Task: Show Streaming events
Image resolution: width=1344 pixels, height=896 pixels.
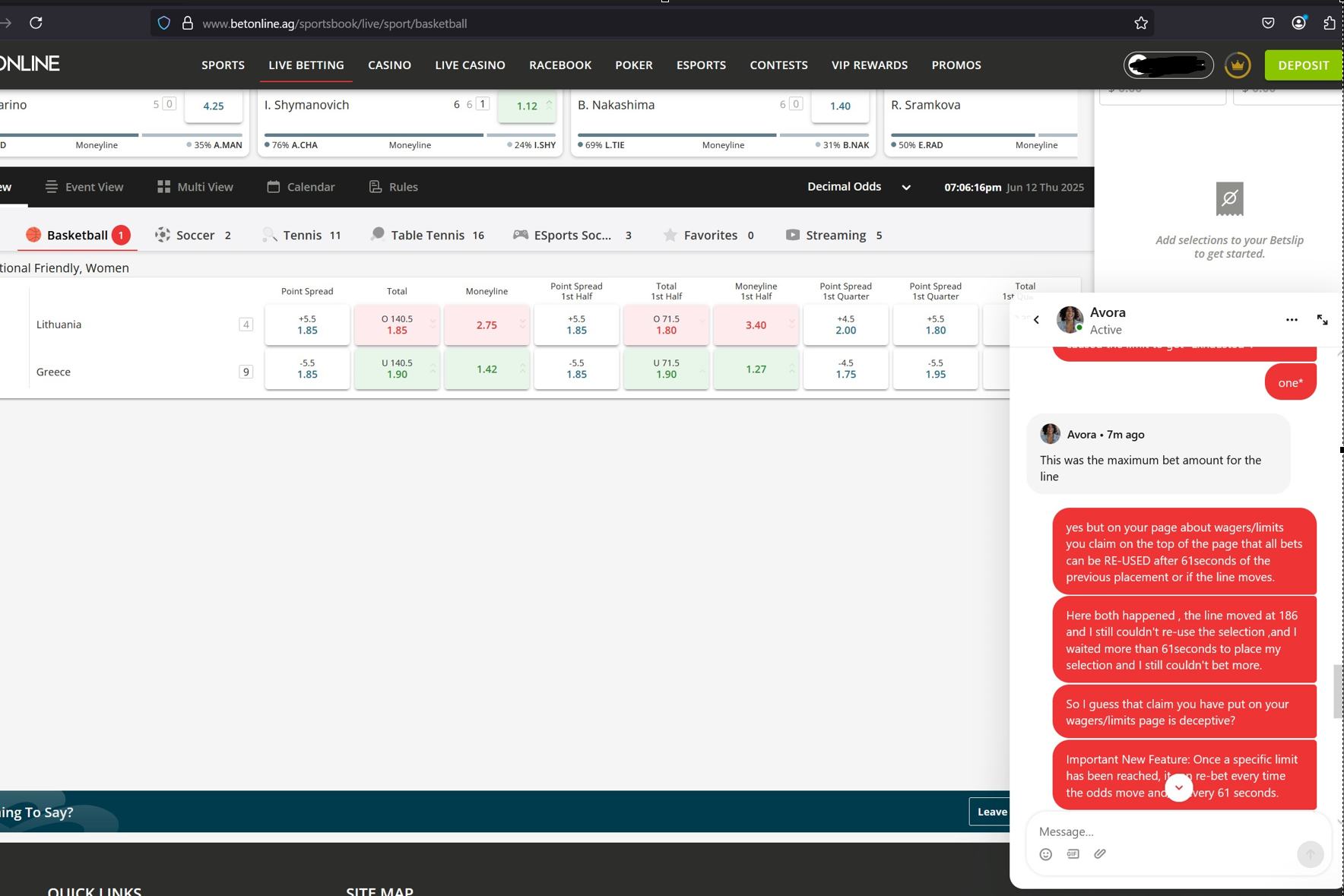Action: tap(834, 236)
